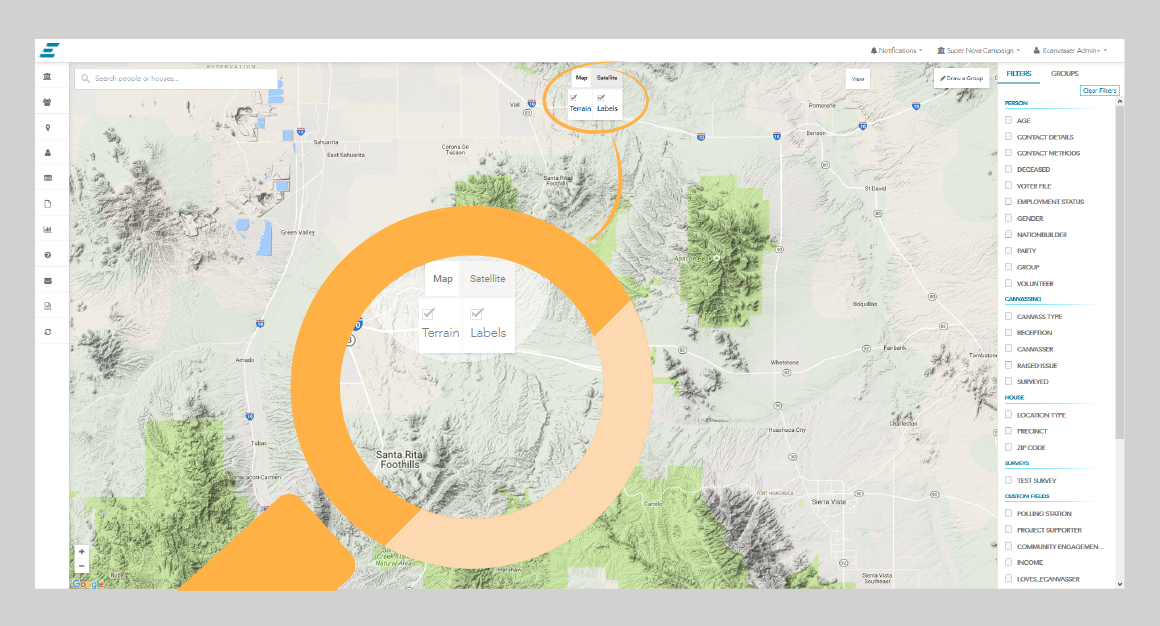
Task: Click the Ecanvasser Admin user icon
Action: pyautogui.click(x=1036, y=50)
